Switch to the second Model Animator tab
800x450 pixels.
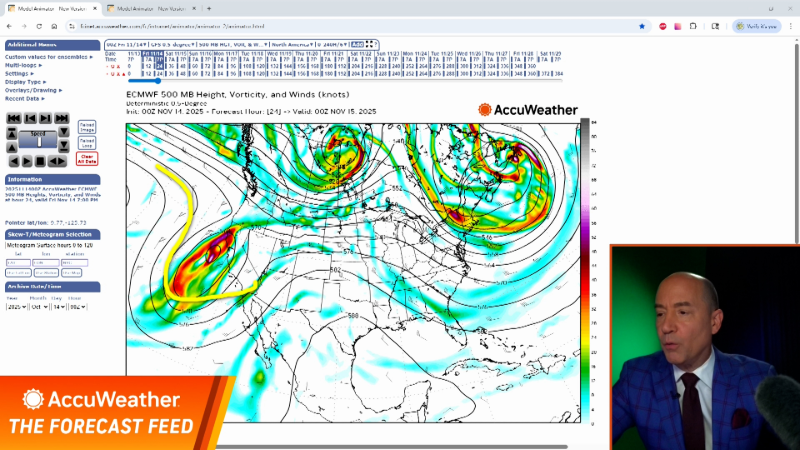coord(148,8)
